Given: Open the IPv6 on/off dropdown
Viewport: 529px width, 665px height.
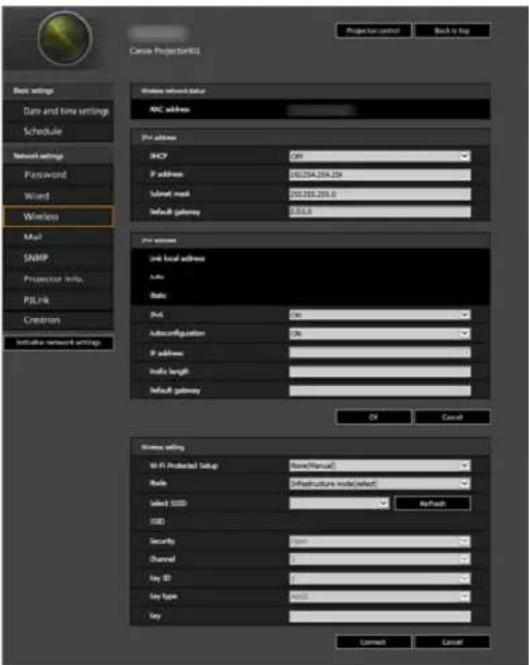Looking at the screenshot, I should [380, 315].
